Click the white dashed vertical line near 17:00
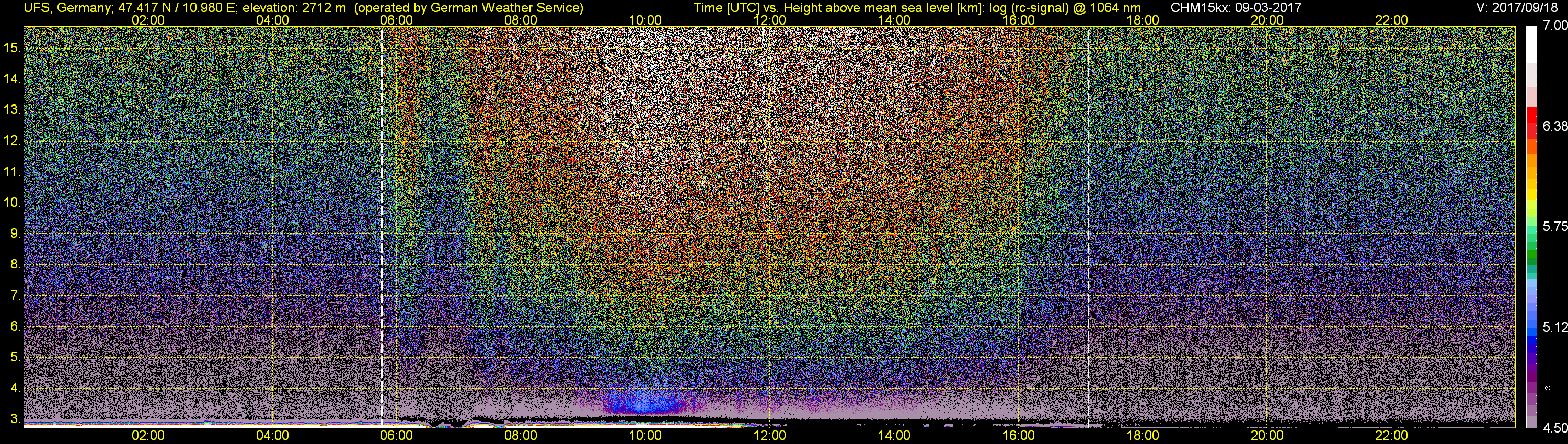 pyautogui.click(x=1088, y=227)
